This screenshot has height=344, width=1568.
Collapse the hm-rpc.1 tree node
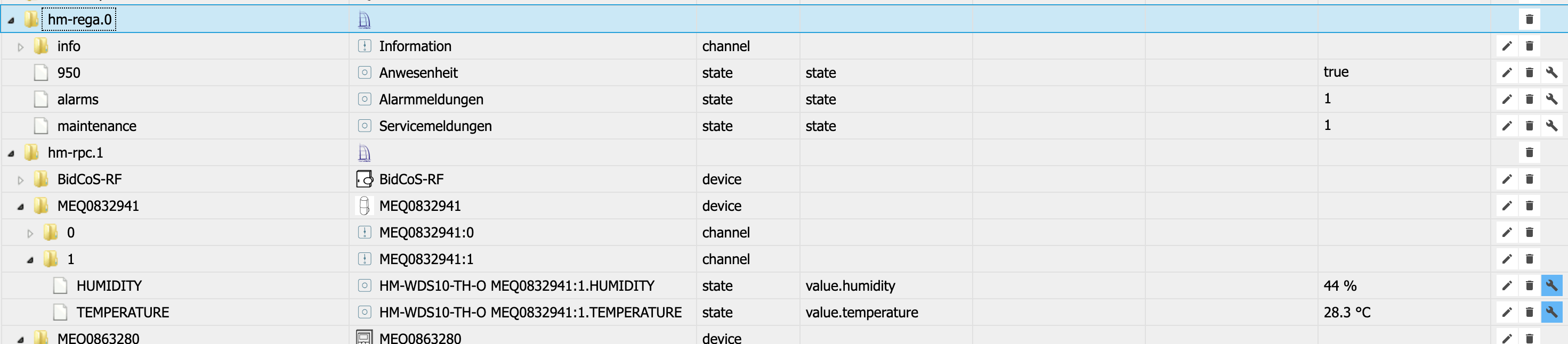(11, 153)
